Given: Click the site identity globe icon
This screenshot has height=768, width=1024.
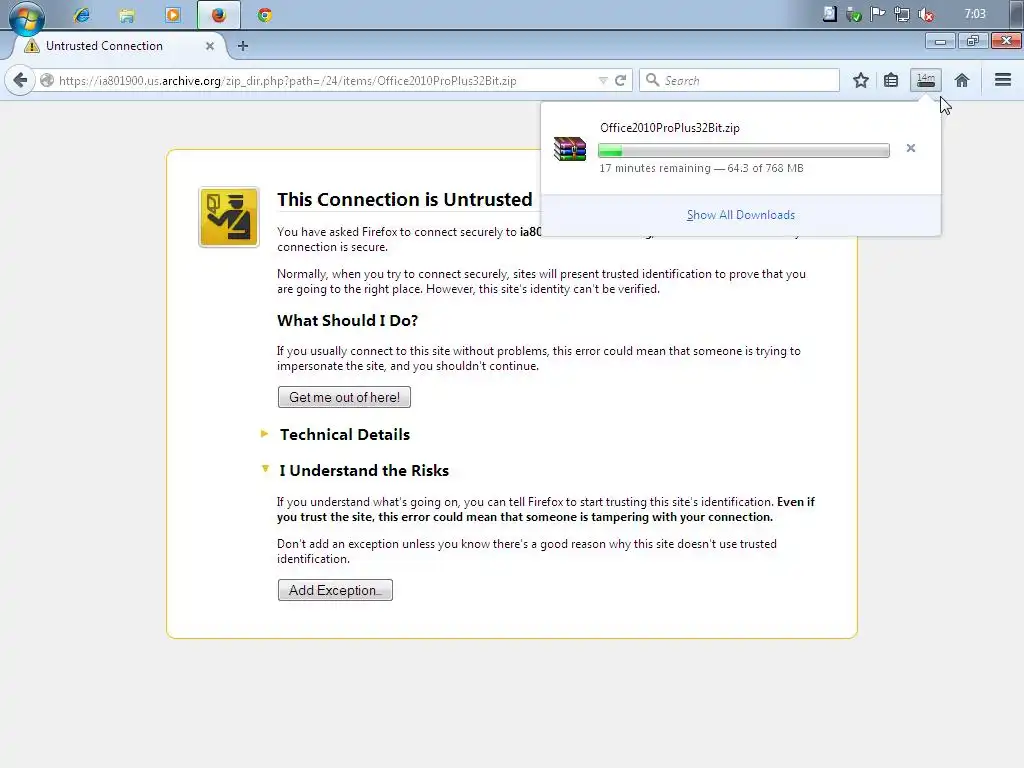Looking at the screenshot, I should (46, 80).
